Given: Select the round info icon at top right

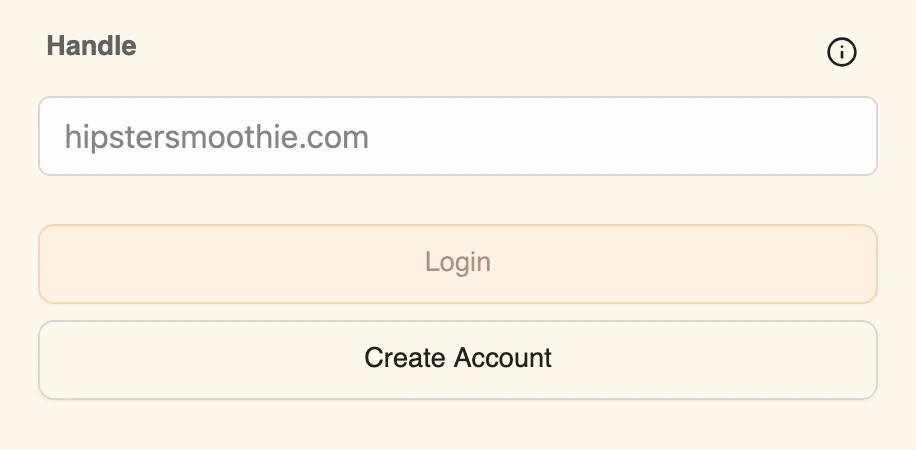Looking at the screenshot, I should (842, 52).
